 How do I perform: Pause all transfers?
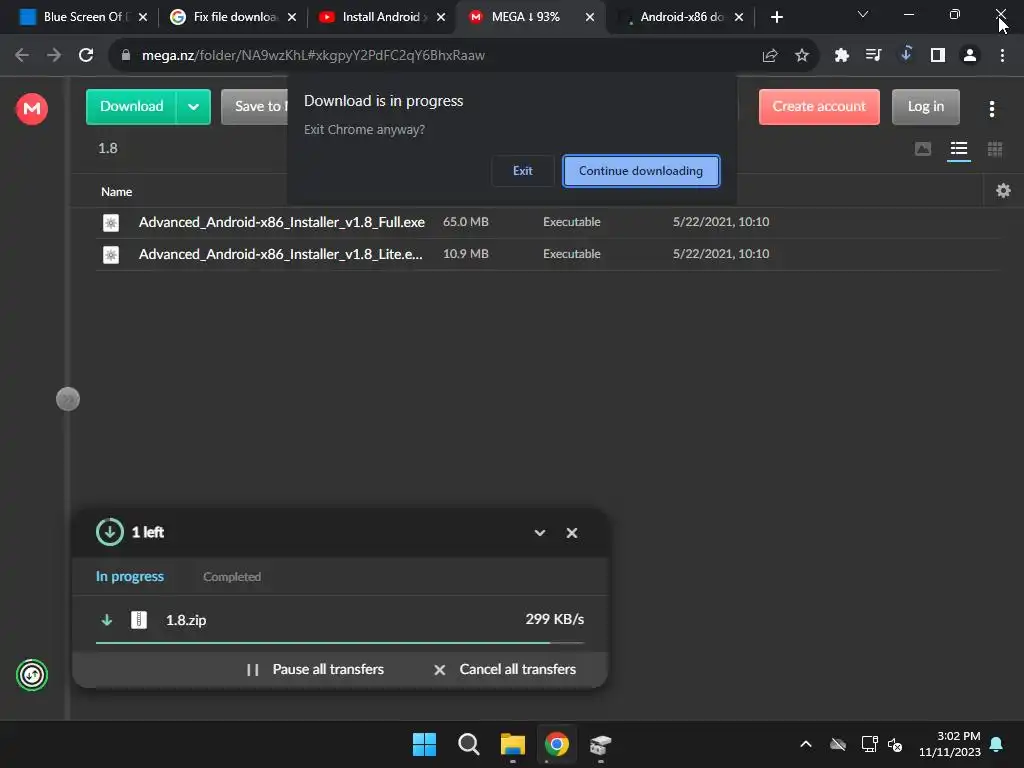click(315, 669)
